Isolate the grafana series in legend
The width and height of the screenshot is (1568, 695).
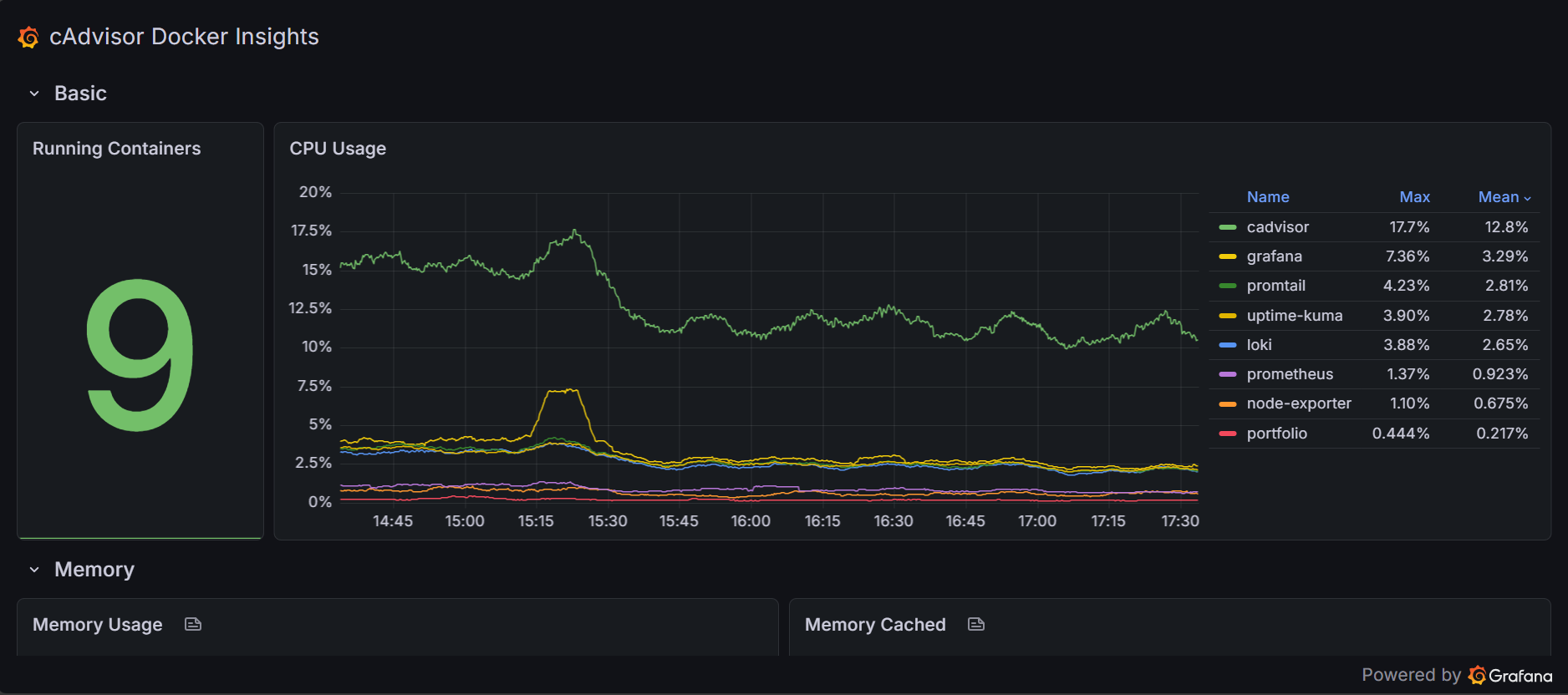[x=1275, y=256]
